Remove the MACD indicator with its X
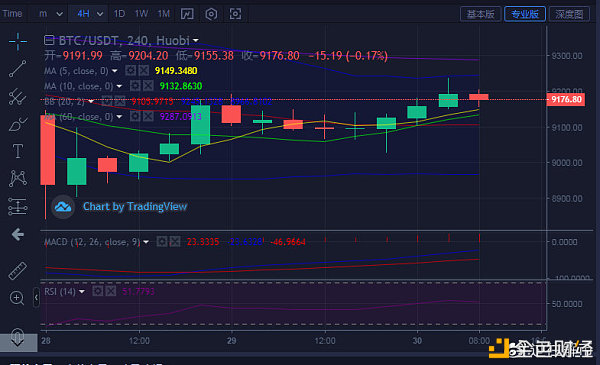600x365 pixels. [x=175, y=242]
